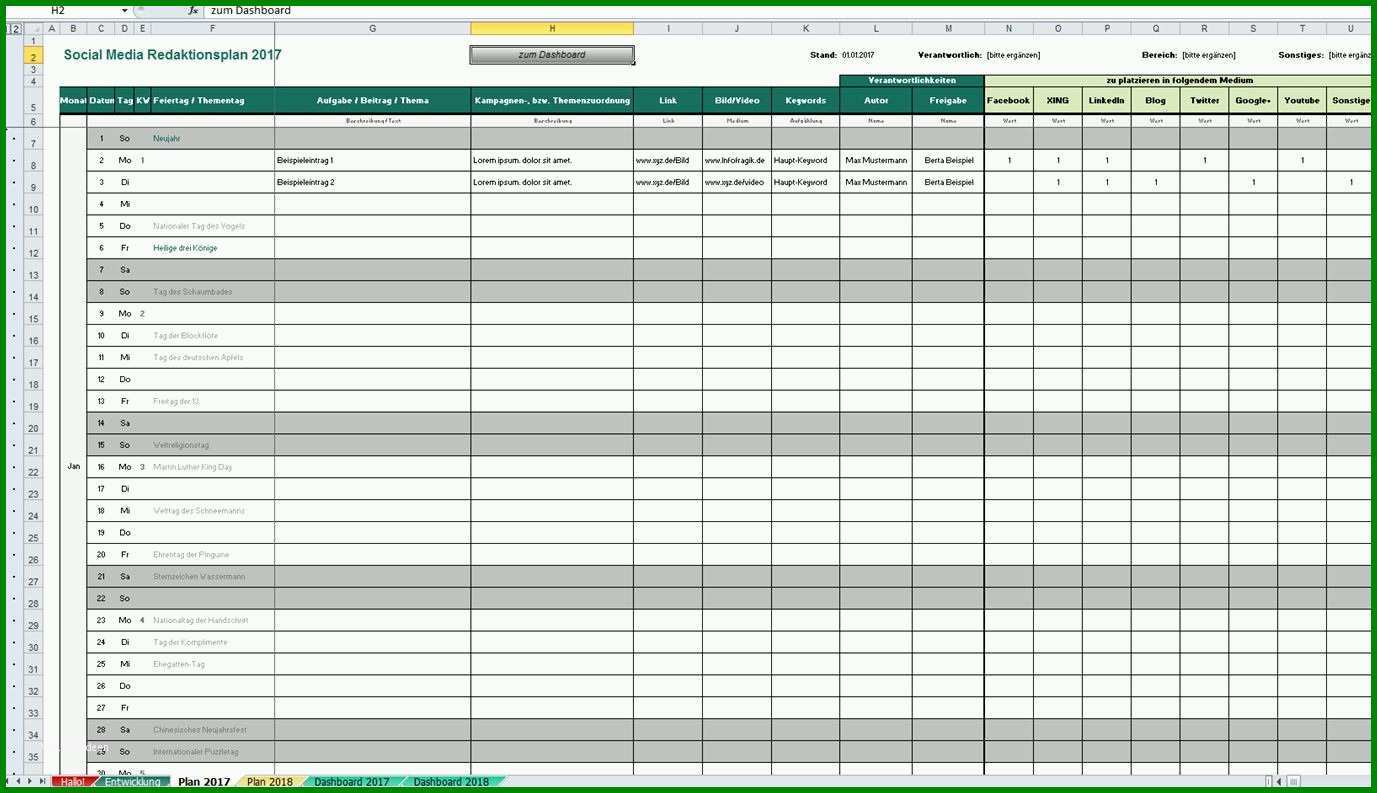Click the 'Twitter' column header
1377x793 pixels.
[x=1205, y=100]
